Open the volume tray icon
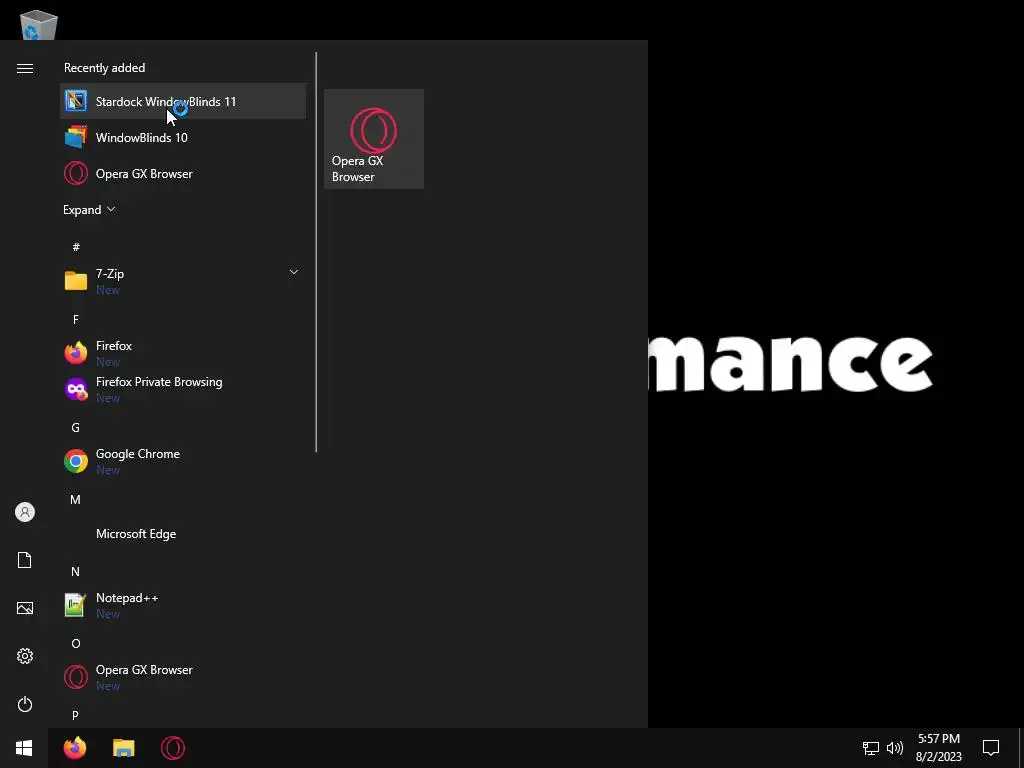 pyautogui.click(x=895, y=748)
